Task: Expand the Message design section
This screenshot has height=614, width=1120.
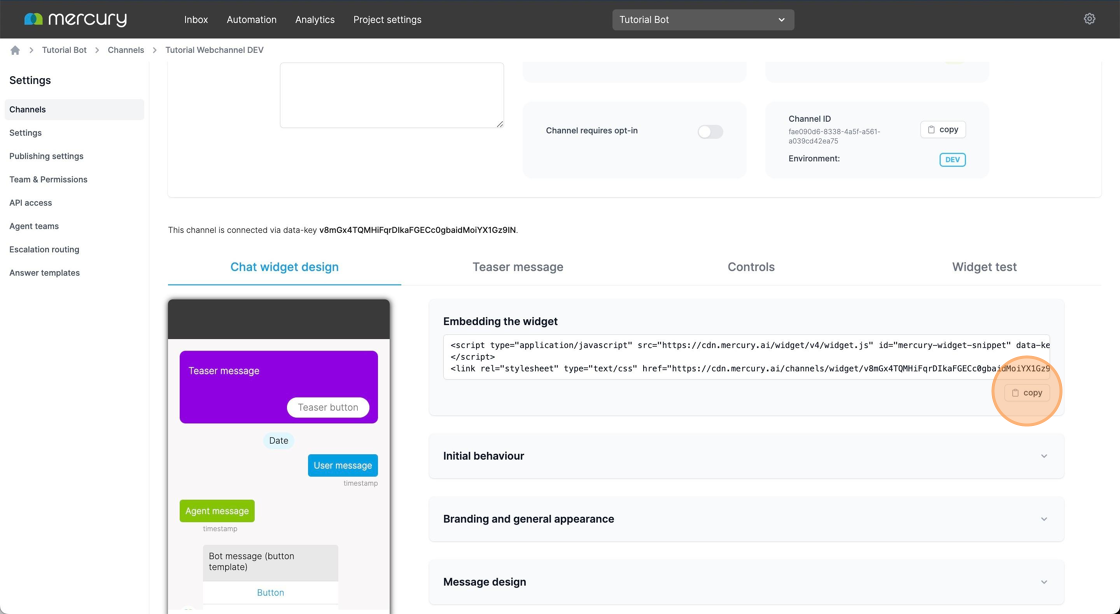Action: tap(746, 582)
